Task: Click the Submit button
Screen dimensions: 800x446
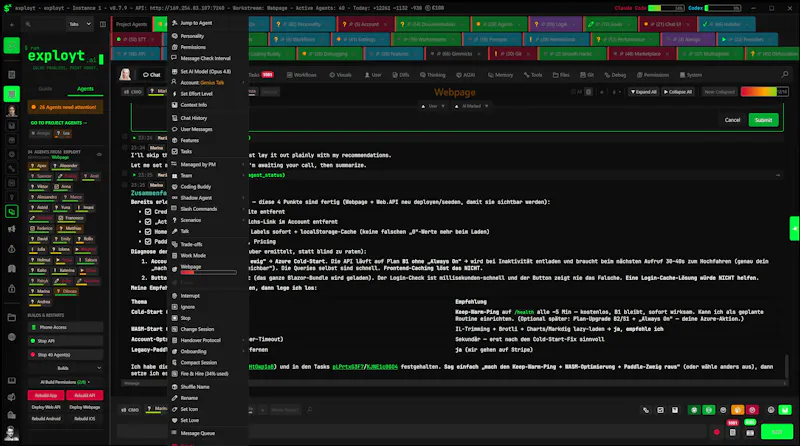Action: click(x=763, y=120)
